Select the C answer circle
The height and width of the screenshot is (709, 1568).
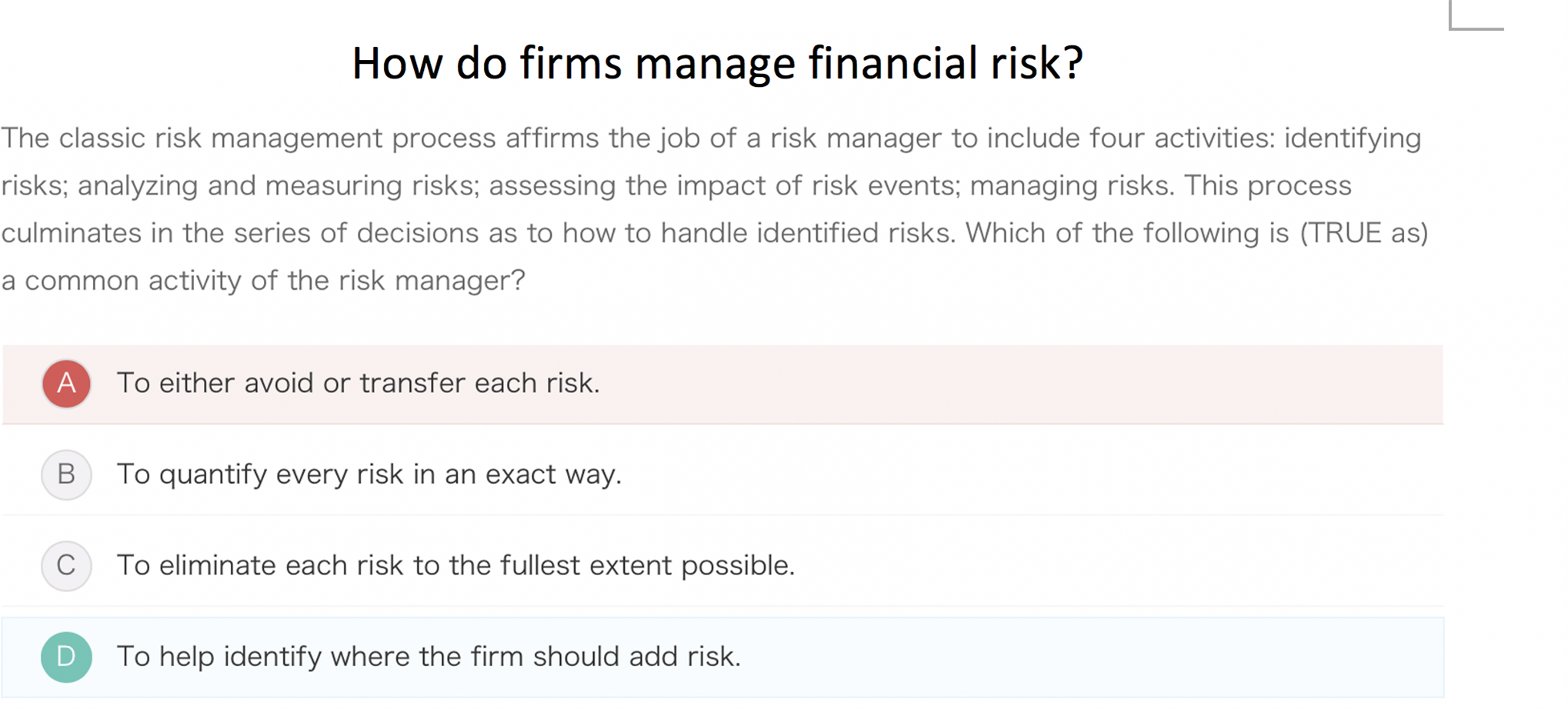point(66,566)
